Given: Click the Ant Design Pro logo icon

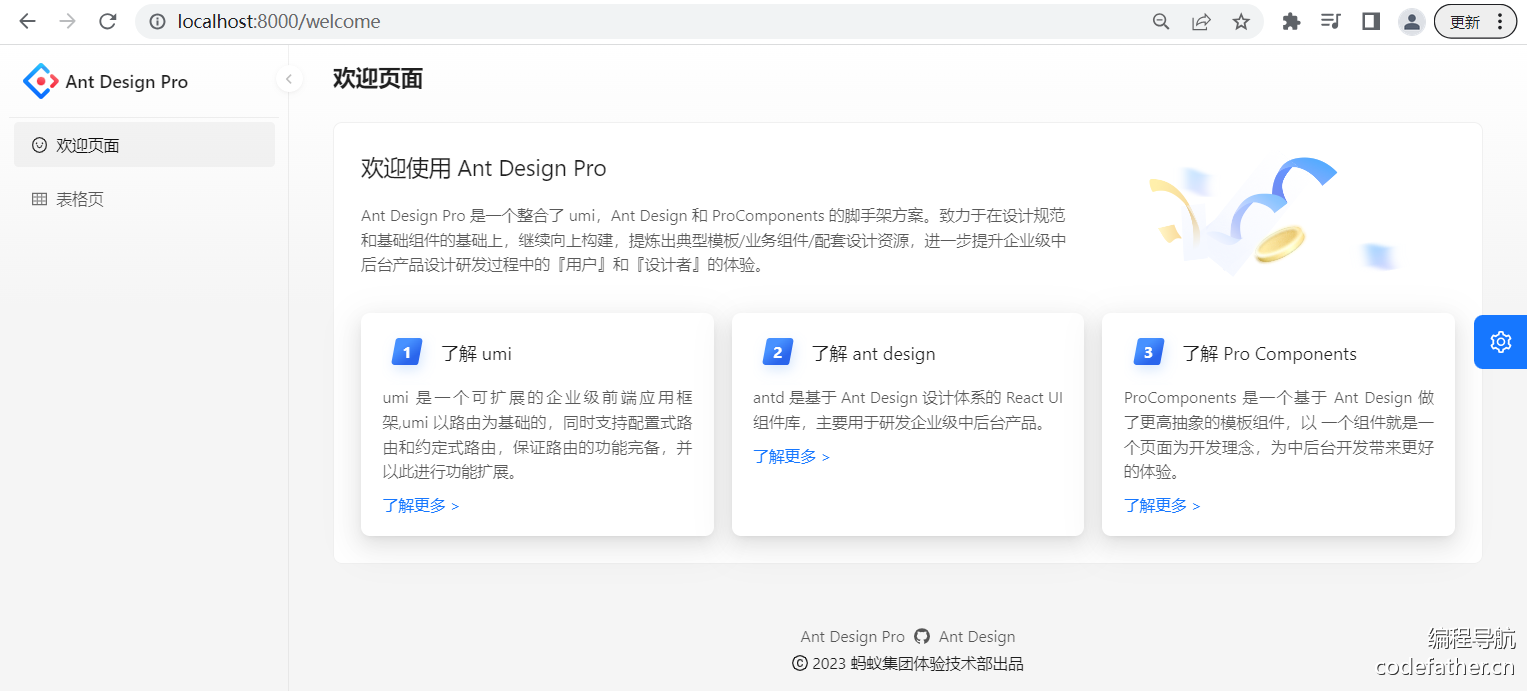Looking at the screenshot, I should coord(40,81).
